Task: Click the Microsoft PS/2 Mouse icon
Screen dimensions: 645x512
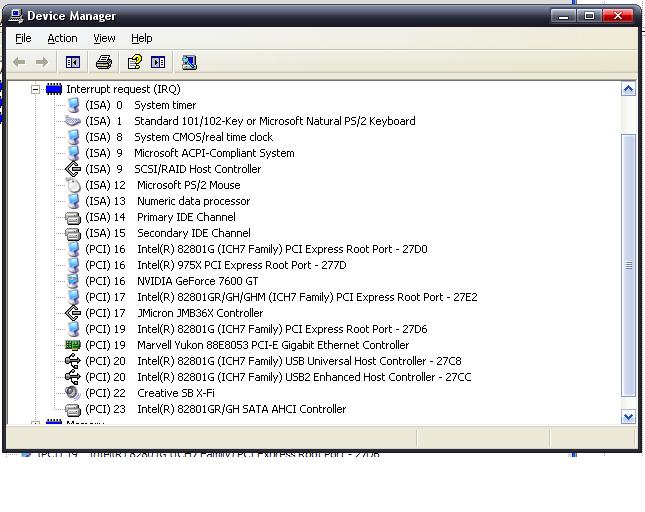Action: tap(73, 185)
